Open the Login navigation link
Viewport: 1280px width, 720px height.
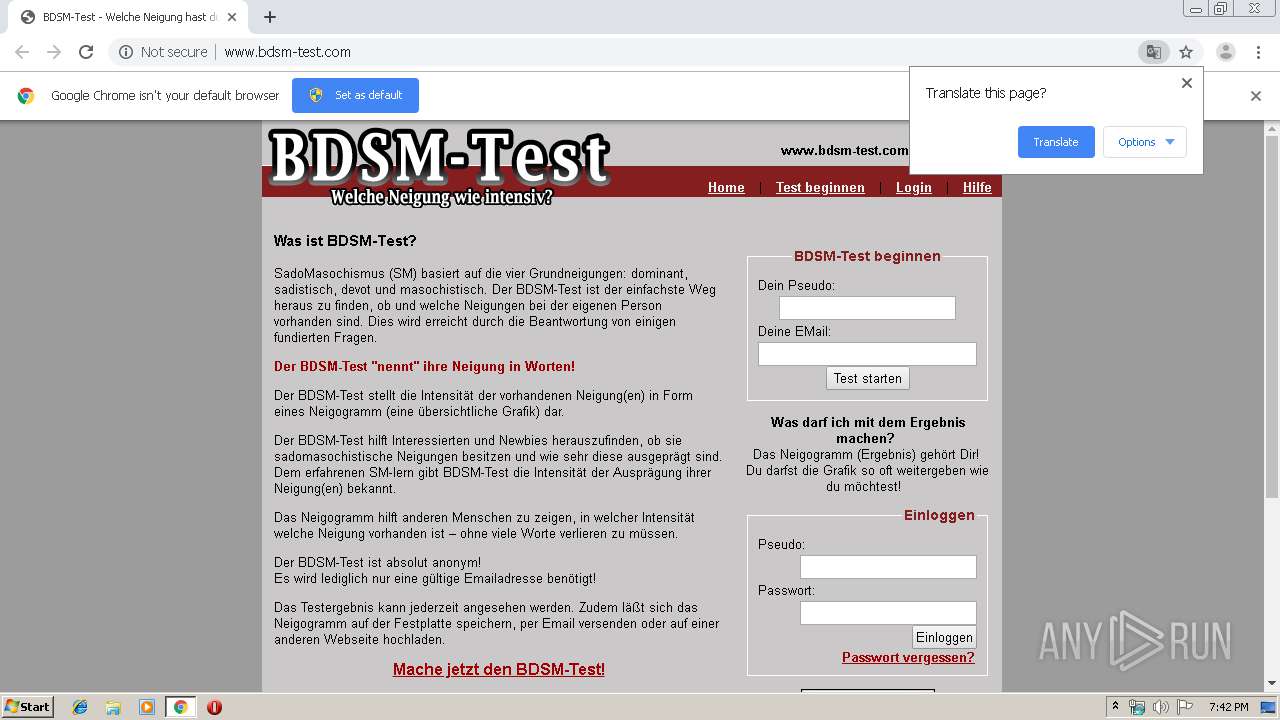click(914, 187)
